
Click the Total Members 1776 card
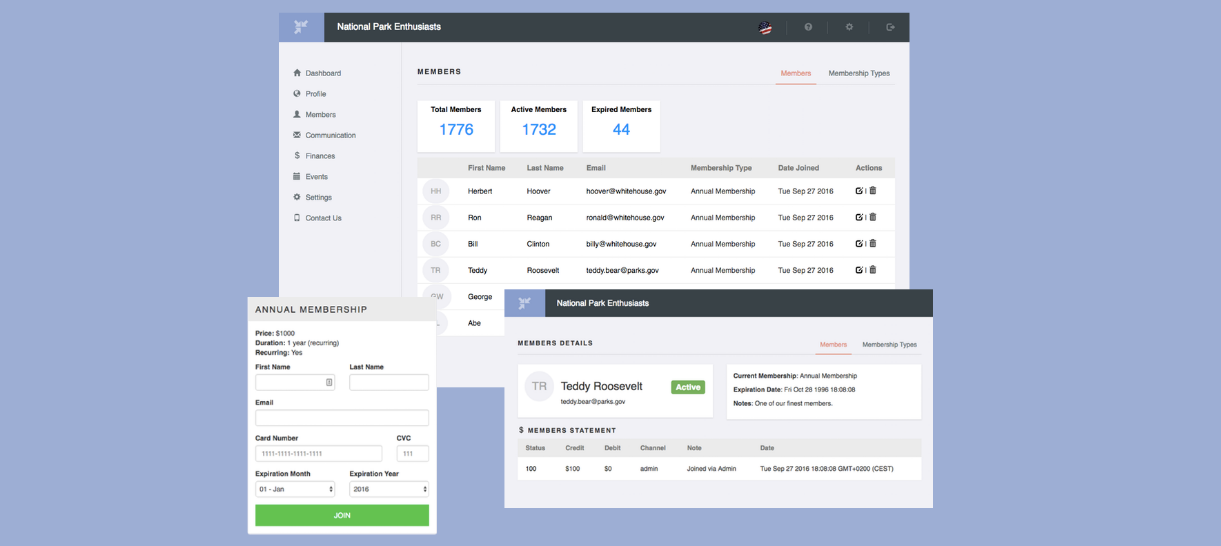tap(456, 126)
